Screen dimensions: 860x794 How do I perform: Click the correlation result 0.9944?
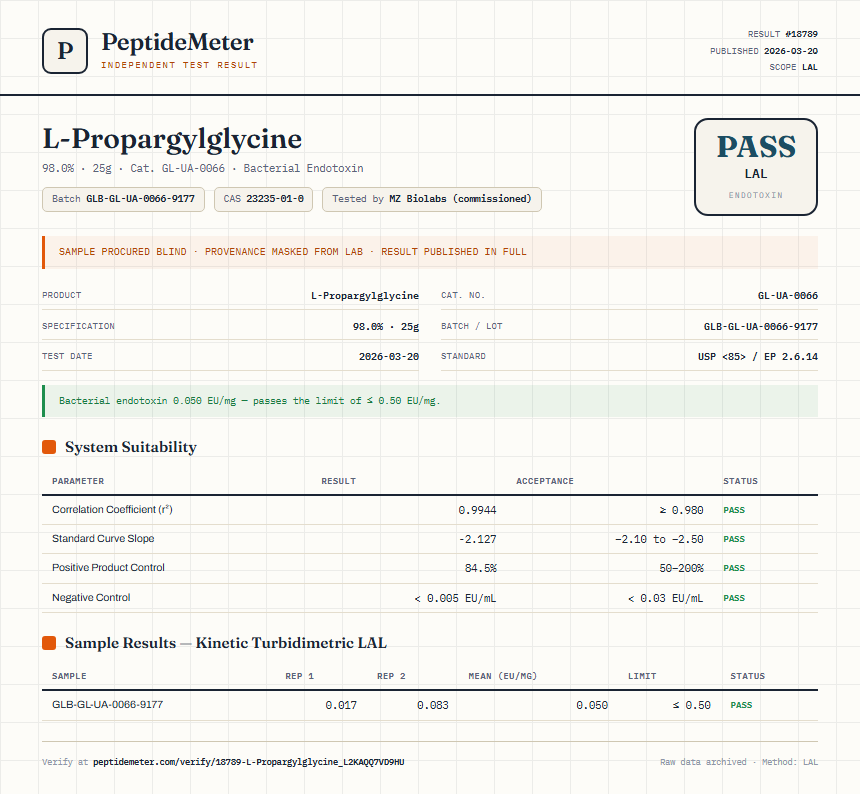pos(477,510)
